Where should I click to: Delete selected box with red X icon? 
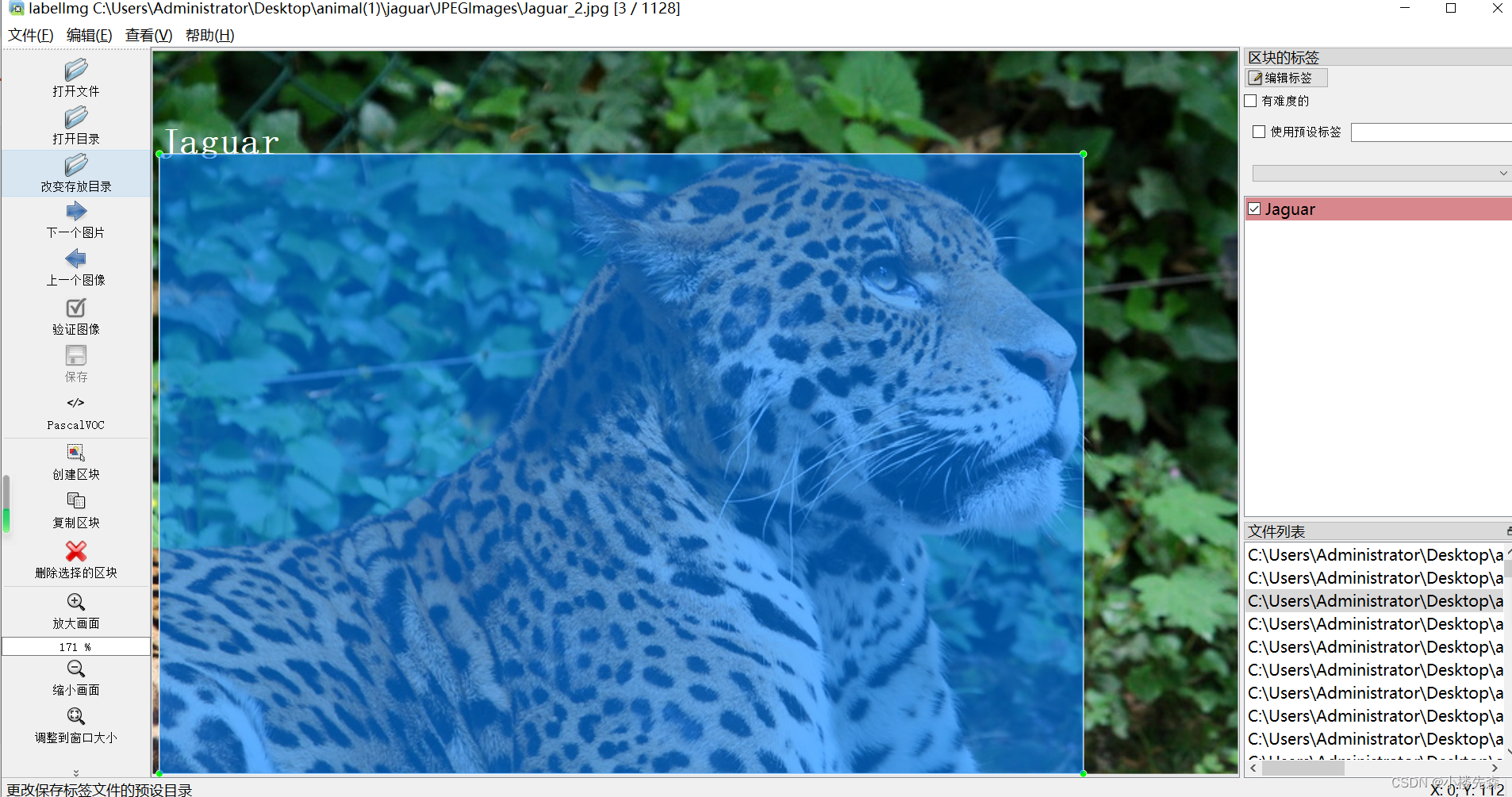tap(76, 550)
